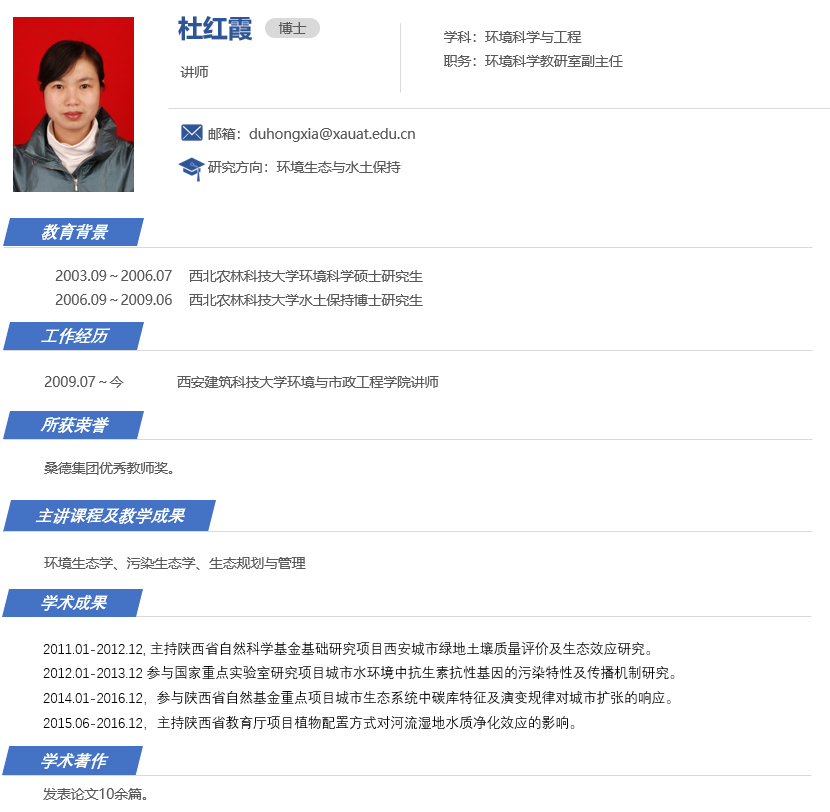
Task: Click the name heading 杜红霞
Action: [x=215, y=29]
